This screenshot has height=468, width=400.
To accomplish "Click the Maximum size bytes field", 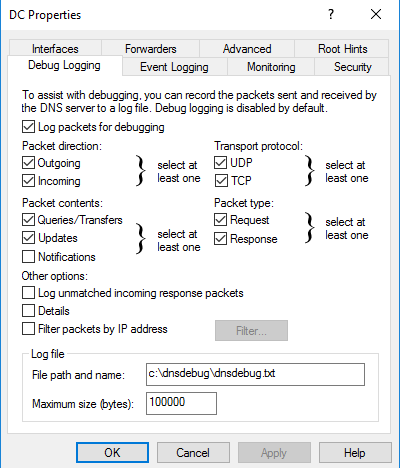I will [181, 403].
